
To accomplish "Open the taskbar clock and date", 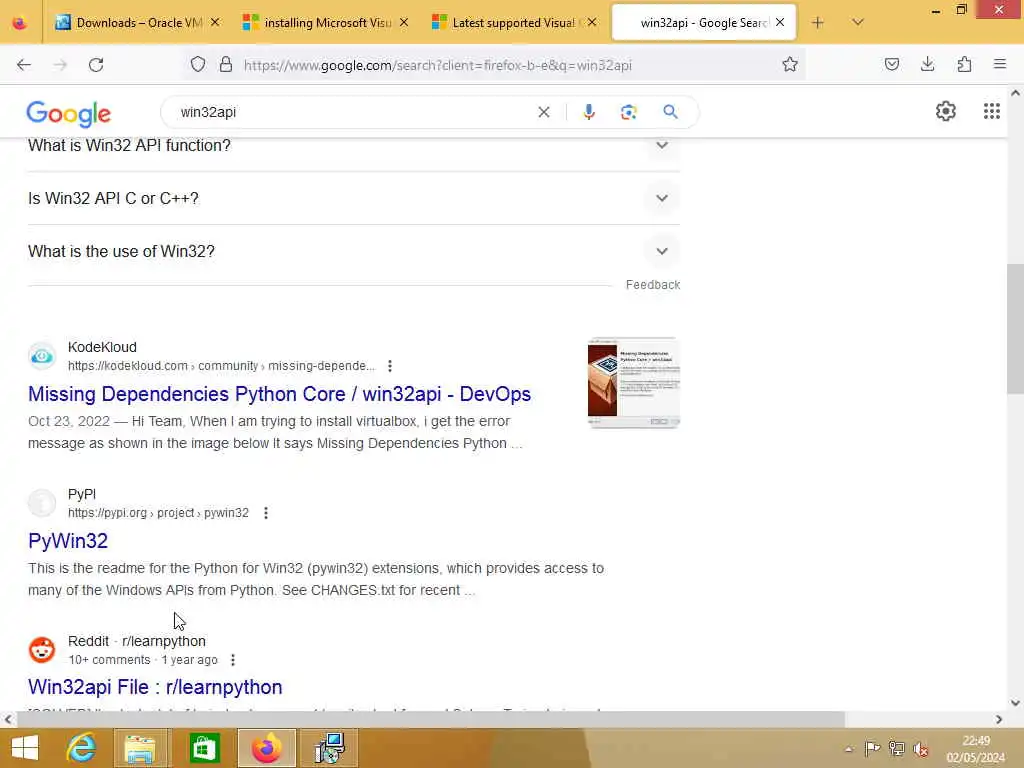I will [976, 749].
